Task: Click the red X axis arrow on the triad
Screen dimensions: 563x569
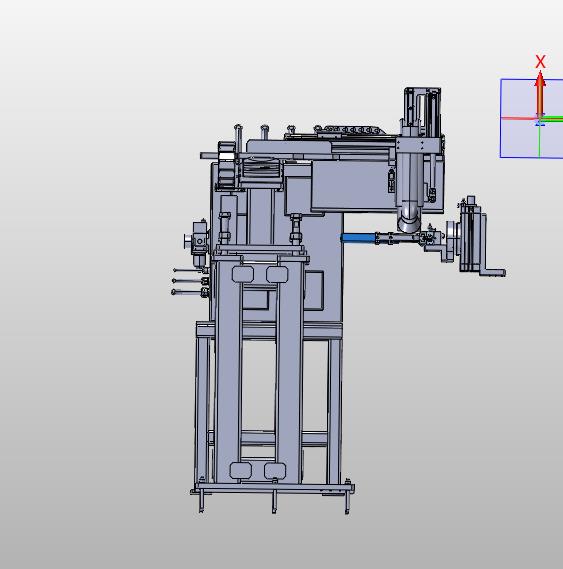Action: point(540,94)
